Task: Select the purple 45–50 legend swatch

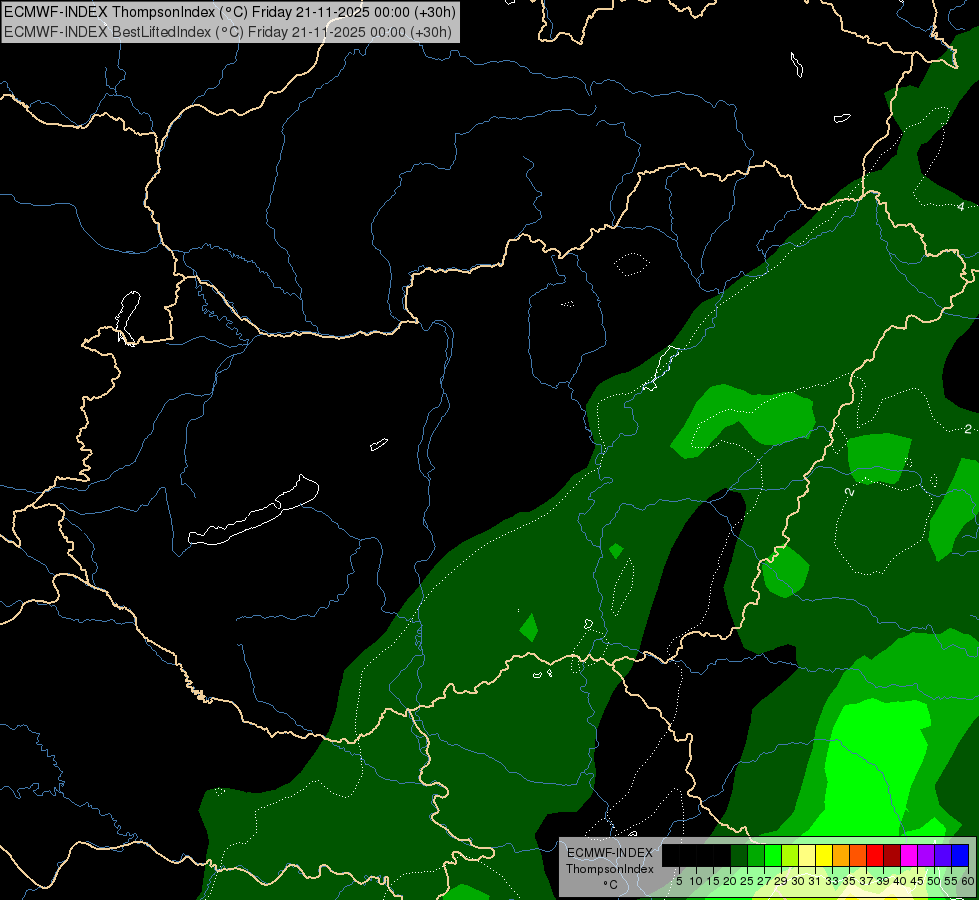Action: pos(926,855)
